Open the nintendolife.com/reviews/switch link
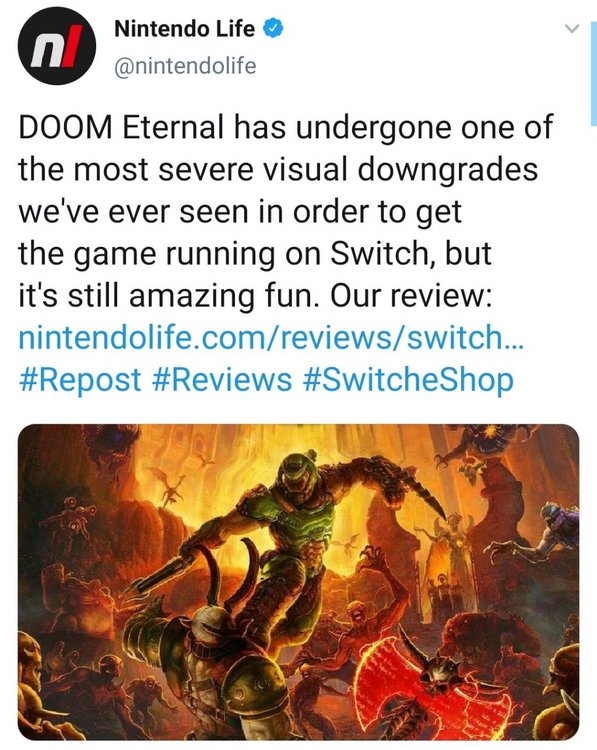This screenshot has height=750, width=597. (x=271, y=337)
